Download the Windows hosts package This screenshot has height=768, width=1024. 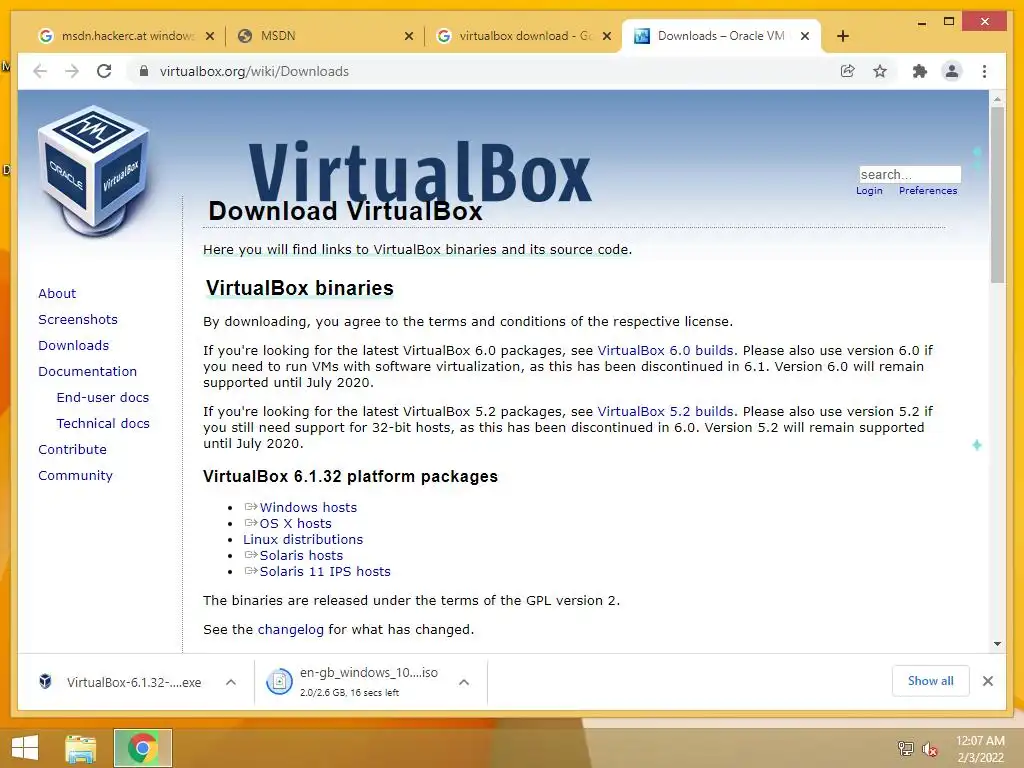pos(308,507)
